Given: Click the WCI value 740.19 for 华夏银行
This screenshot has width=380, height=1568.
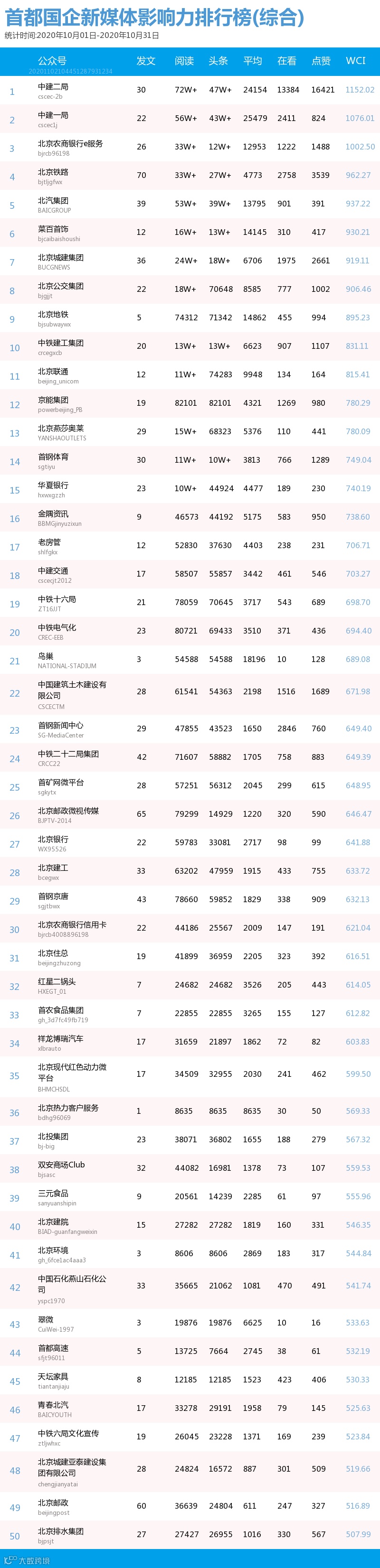Looking at the screenshot, I should point(358,489).
